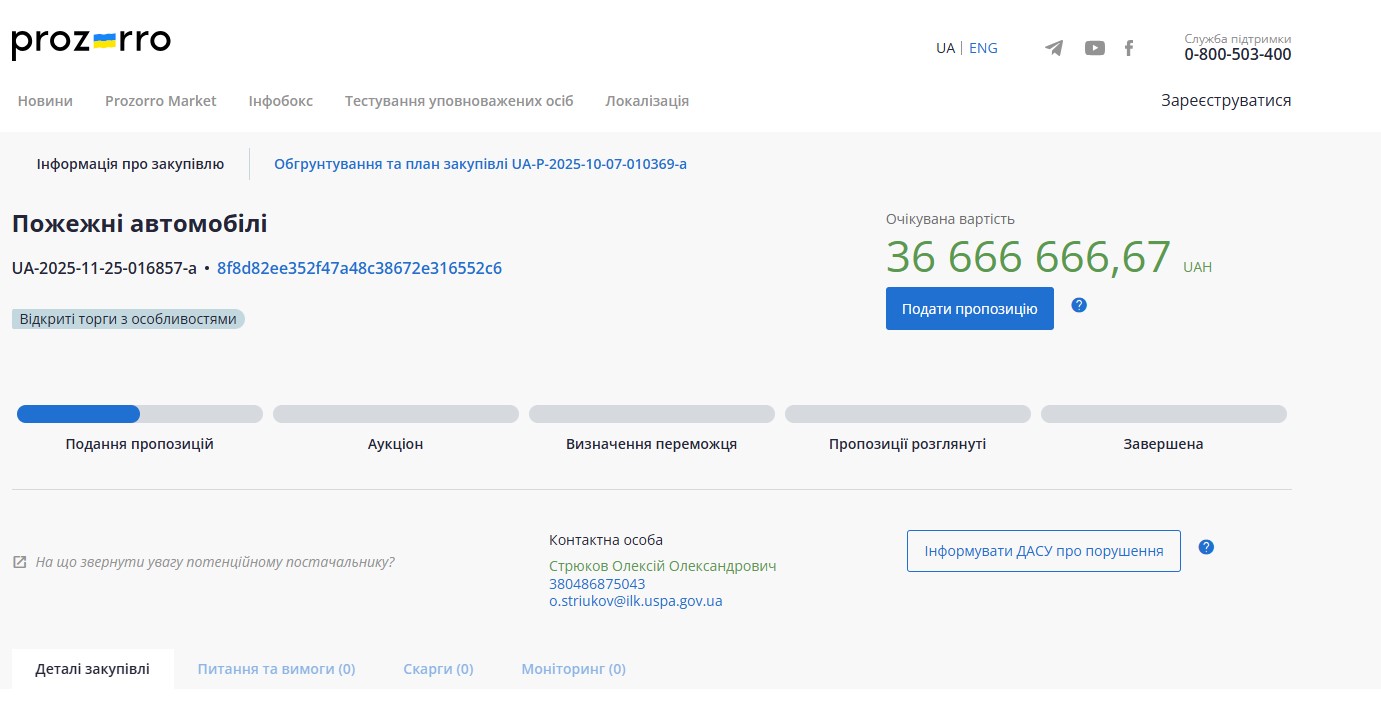This screenshot has width=1381, height=705.
Task: Open the YouTube channel icon
Action: [1095, 48]
